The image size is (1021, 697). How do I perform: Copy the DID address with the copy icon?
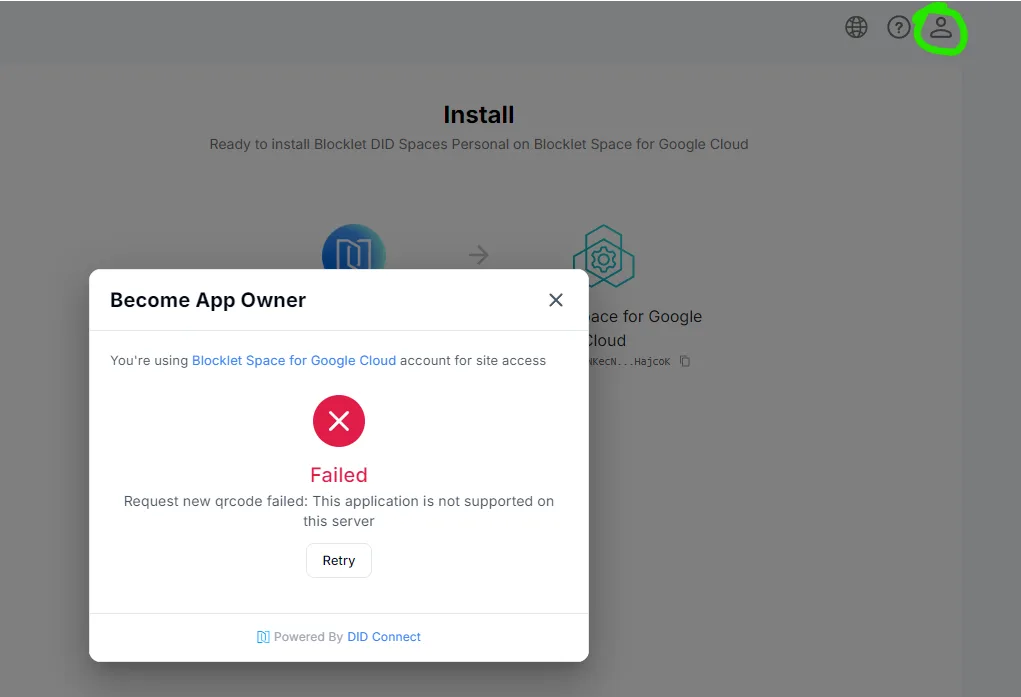684,361
